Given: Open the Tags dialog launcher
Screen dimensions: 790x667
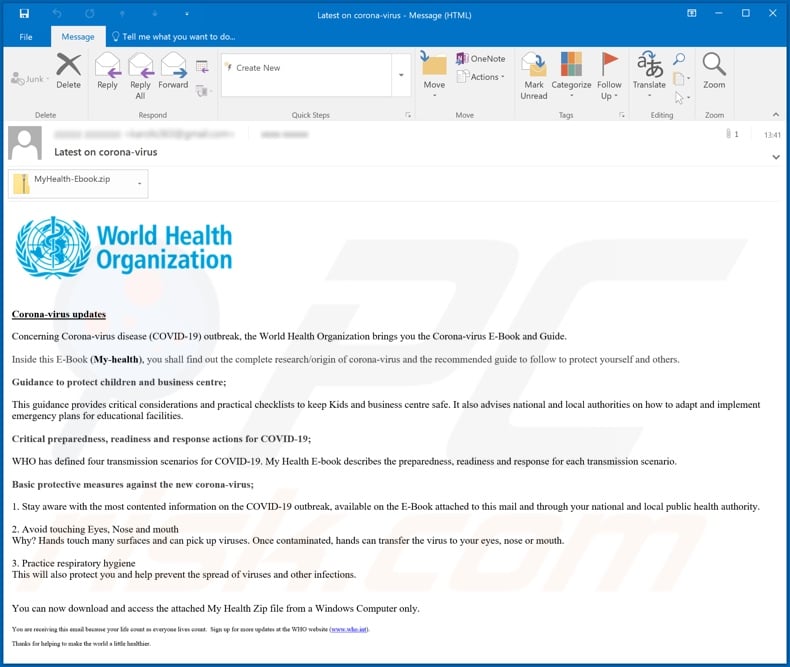Looking at the screenshot, I should [x=622, y=115].
